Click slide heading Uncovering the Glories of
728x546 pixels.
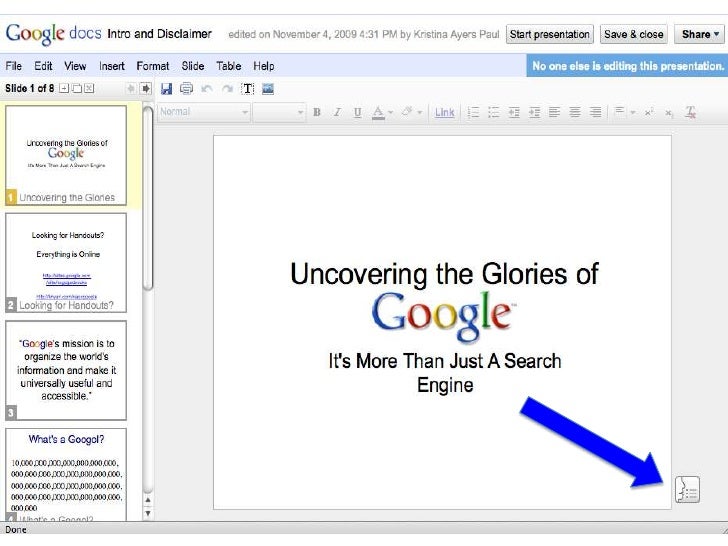pos(444,273)
